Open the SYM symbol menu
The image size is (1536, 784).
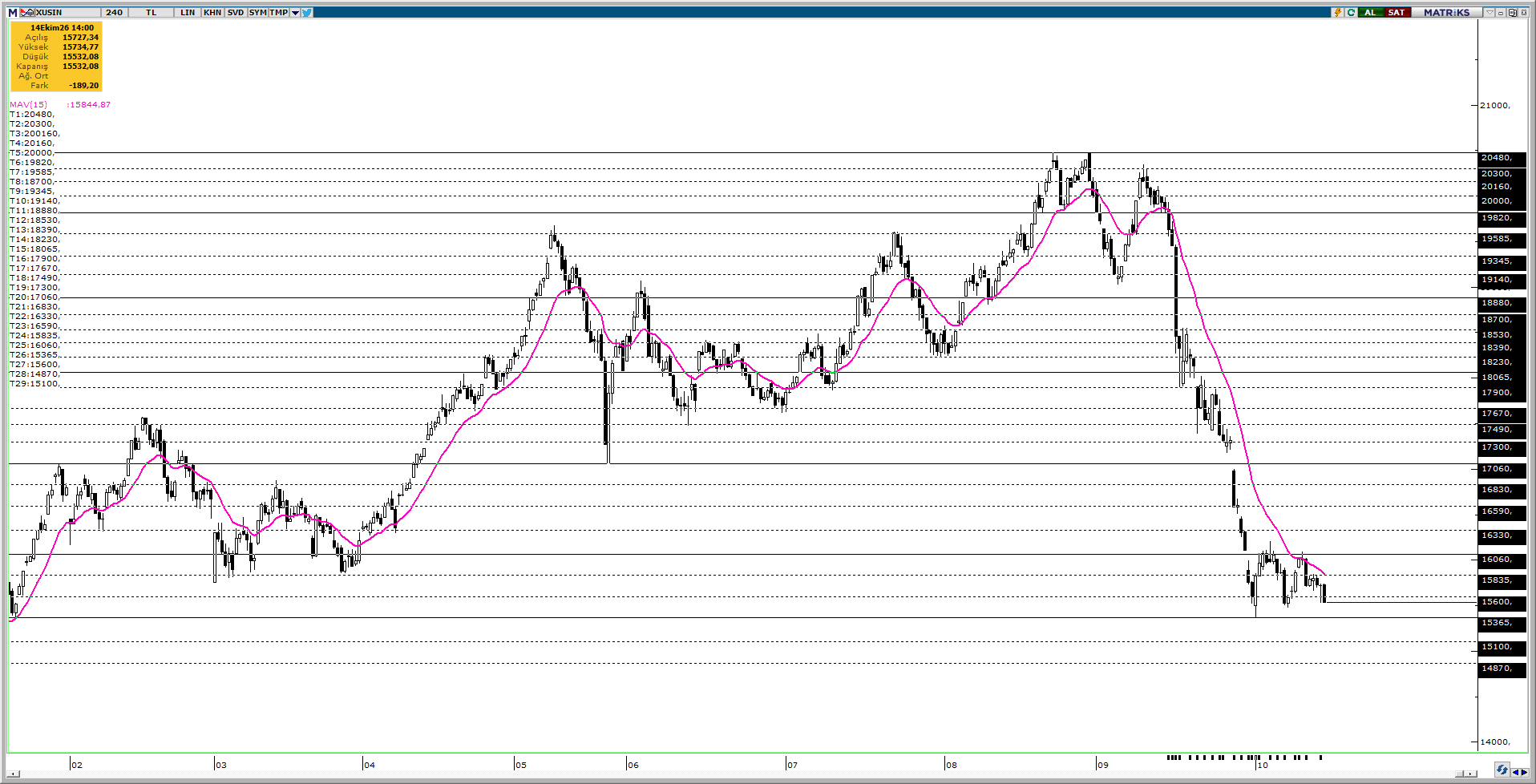[258, 13]
